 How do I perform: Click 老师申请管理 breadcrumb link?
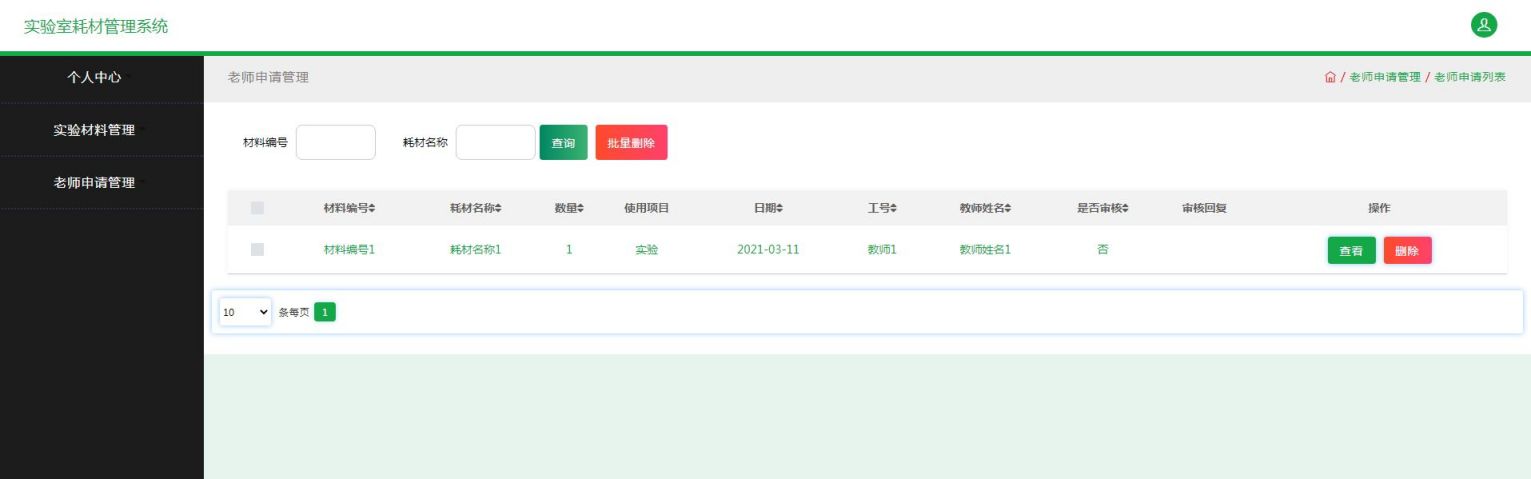pos(1385,78)
